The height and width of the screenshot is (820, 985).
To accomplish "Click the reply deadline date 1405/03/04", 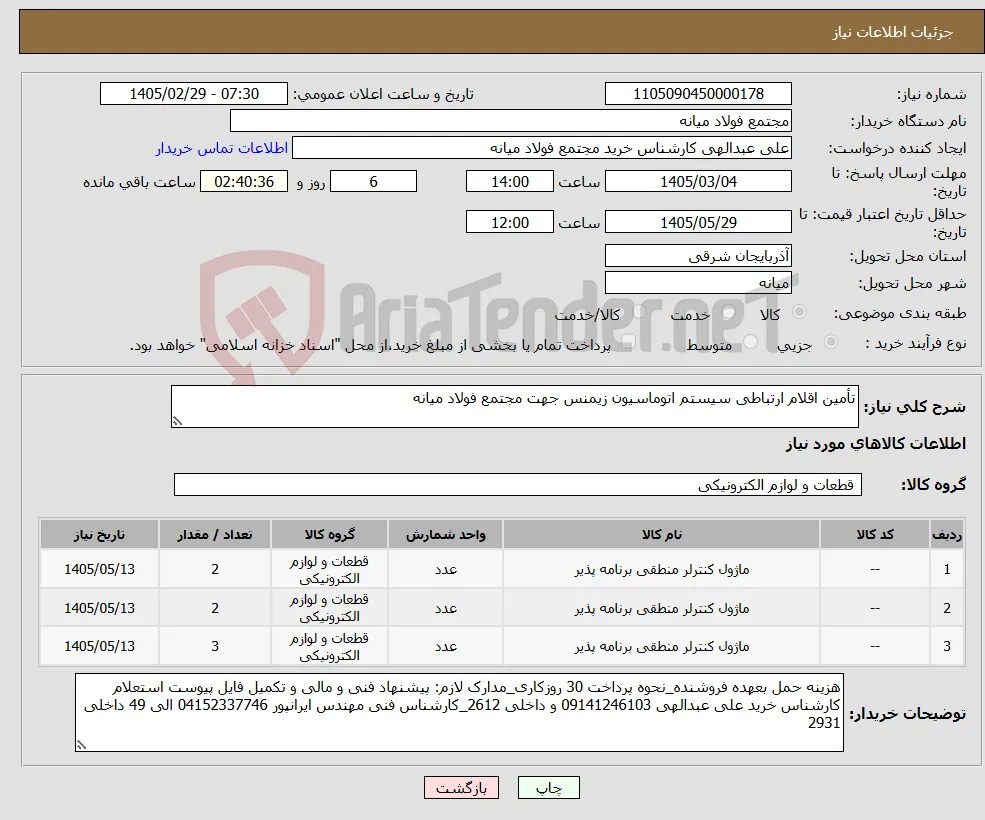I will (698, 182).
